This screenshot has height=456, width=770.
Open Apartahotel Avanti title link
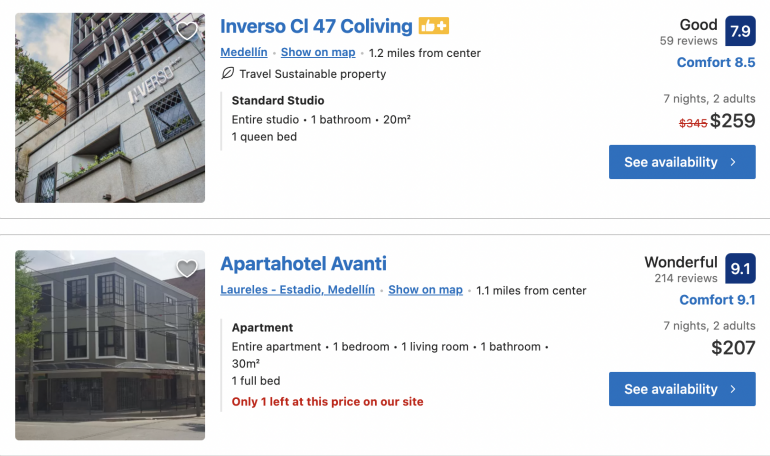pos(303,264)
